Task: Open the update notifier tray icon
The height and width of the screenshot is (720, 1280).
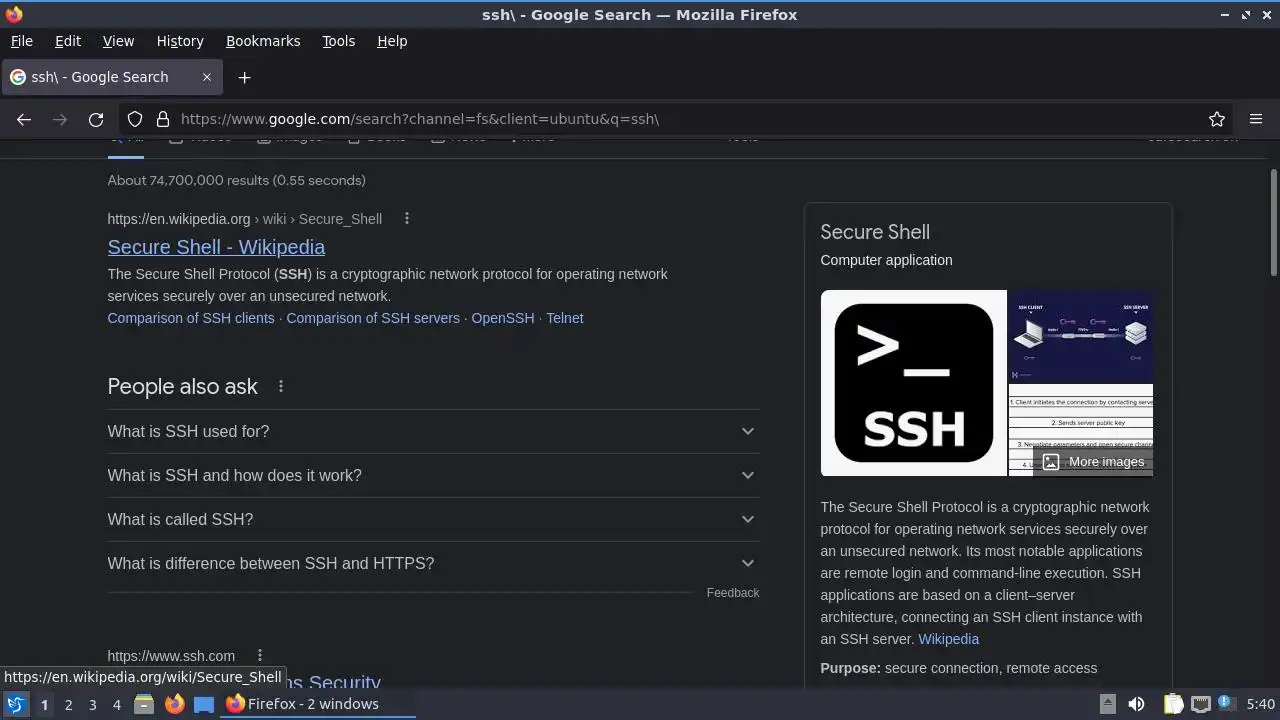Action: tap(1226, 704)
